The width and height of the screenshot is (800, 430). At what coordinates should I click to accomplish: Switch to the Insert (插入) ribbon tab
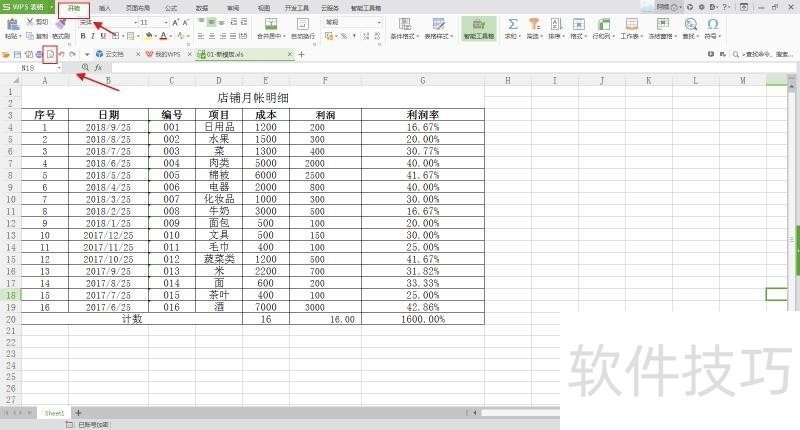pos(105,7)
